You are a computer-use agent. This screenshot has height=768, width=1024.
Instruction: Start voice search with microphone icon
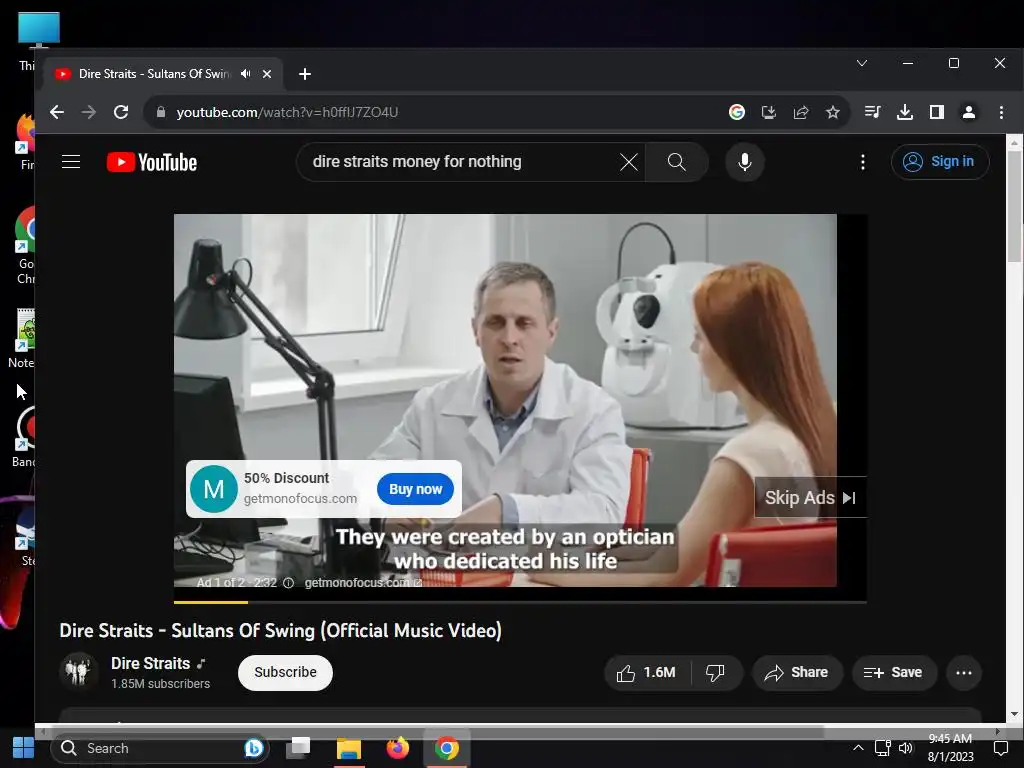(x=744, y=162)
